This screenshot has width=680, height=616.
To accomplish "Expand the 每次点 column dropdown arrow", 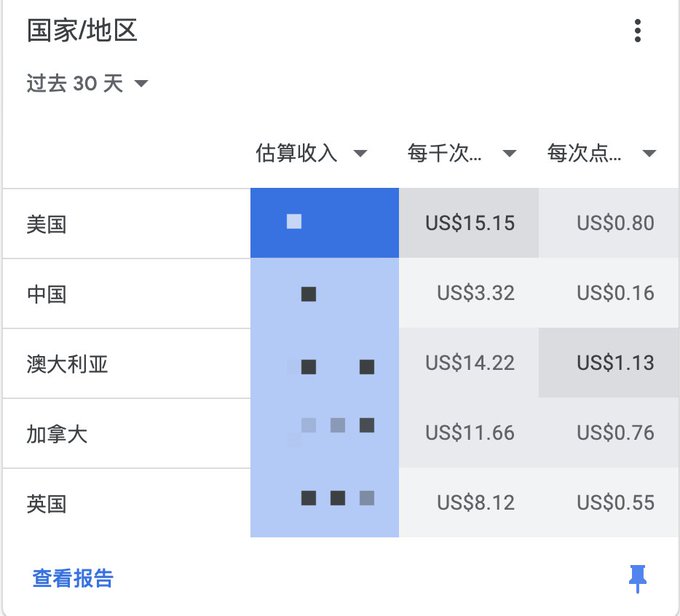I will tap(649, 153).
